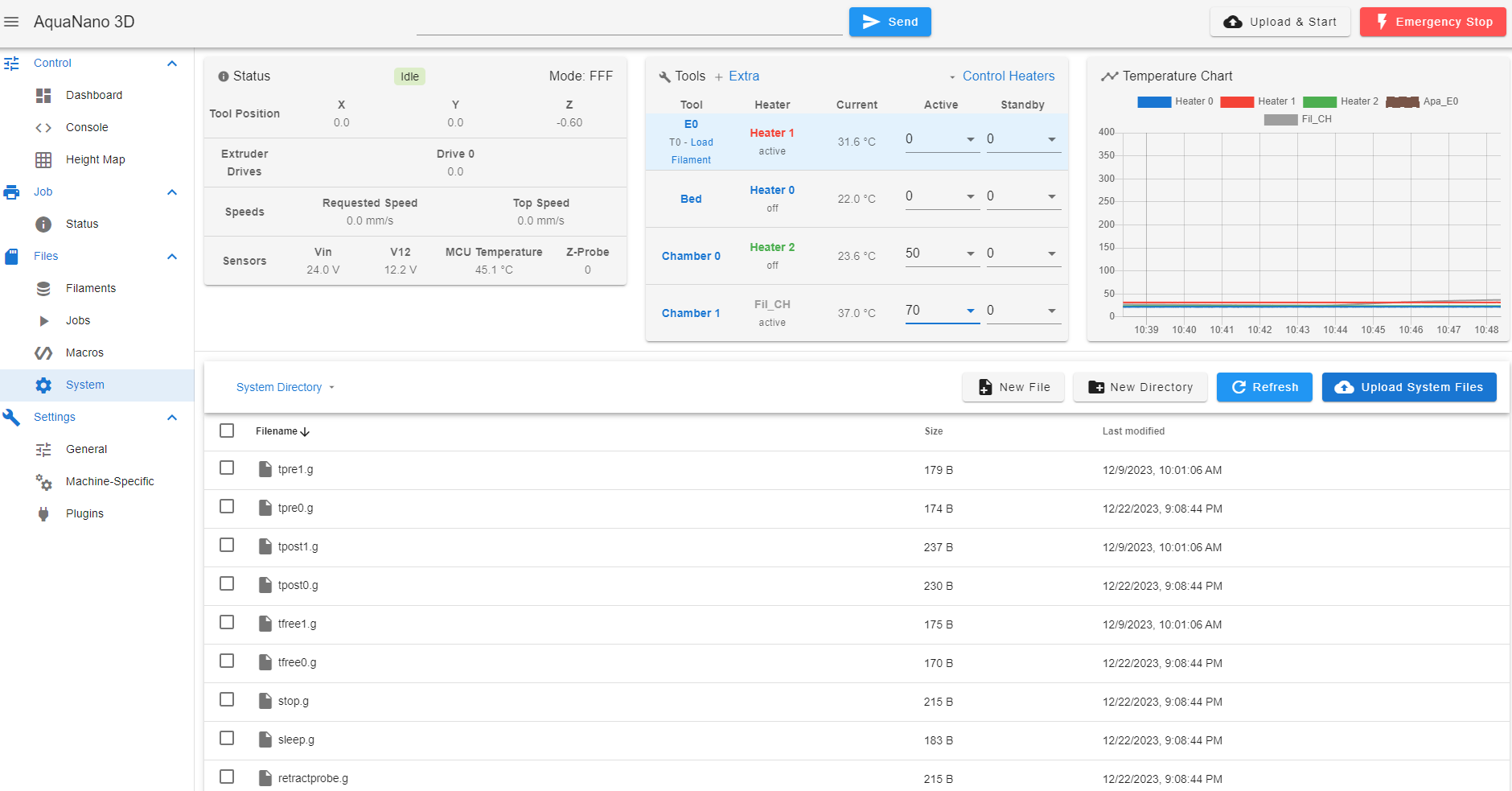Click the Settings wrench icon
The width and height of the screenshot is (1512, 791).
(11, 417)
